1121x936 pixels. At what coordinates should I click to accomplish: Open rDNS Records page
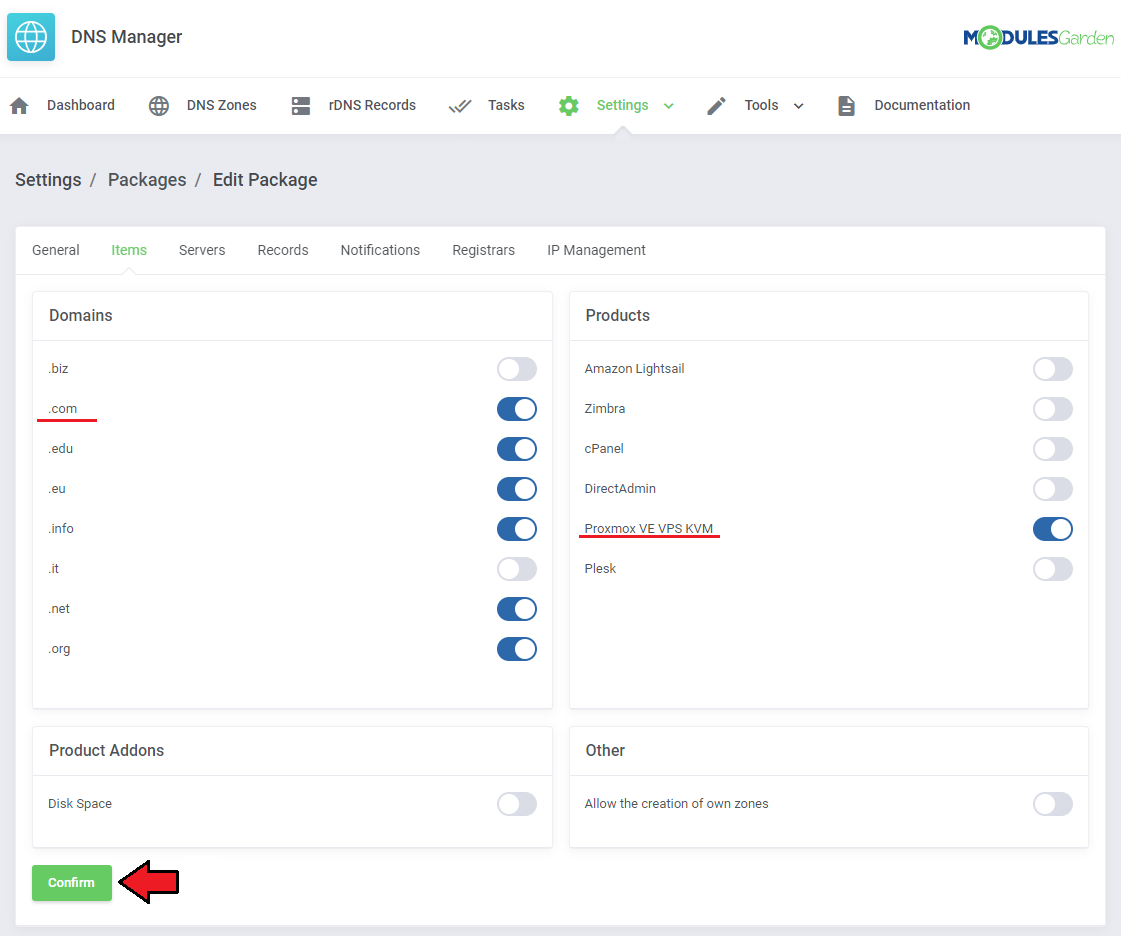point(372,105)
